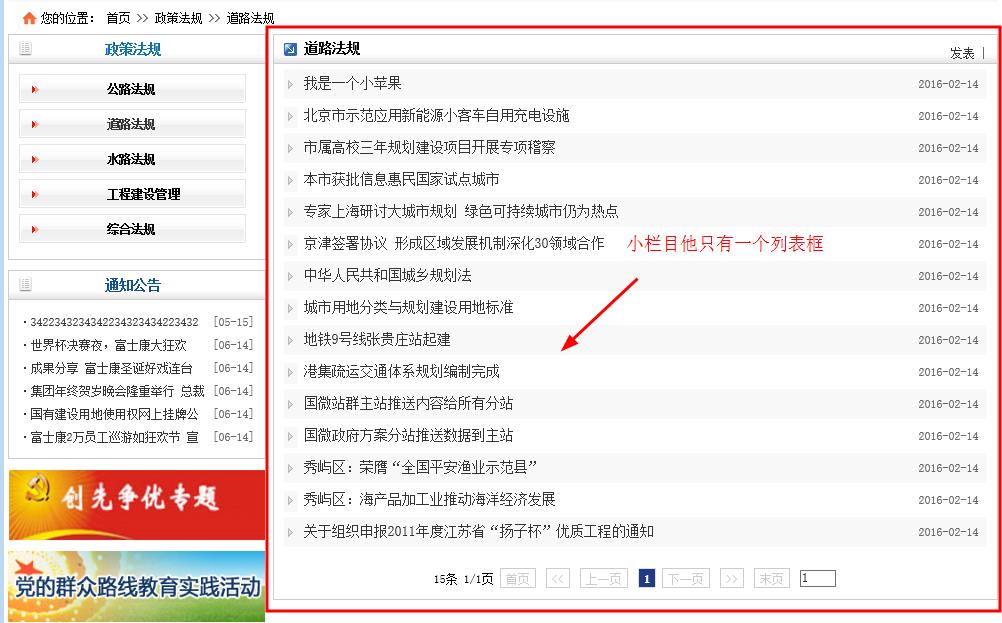Image resolution: width=1002 pixels, height=623 pixels.
Task: Click the list icon beside the 通知公告 header
Action: tap(25, 285)
